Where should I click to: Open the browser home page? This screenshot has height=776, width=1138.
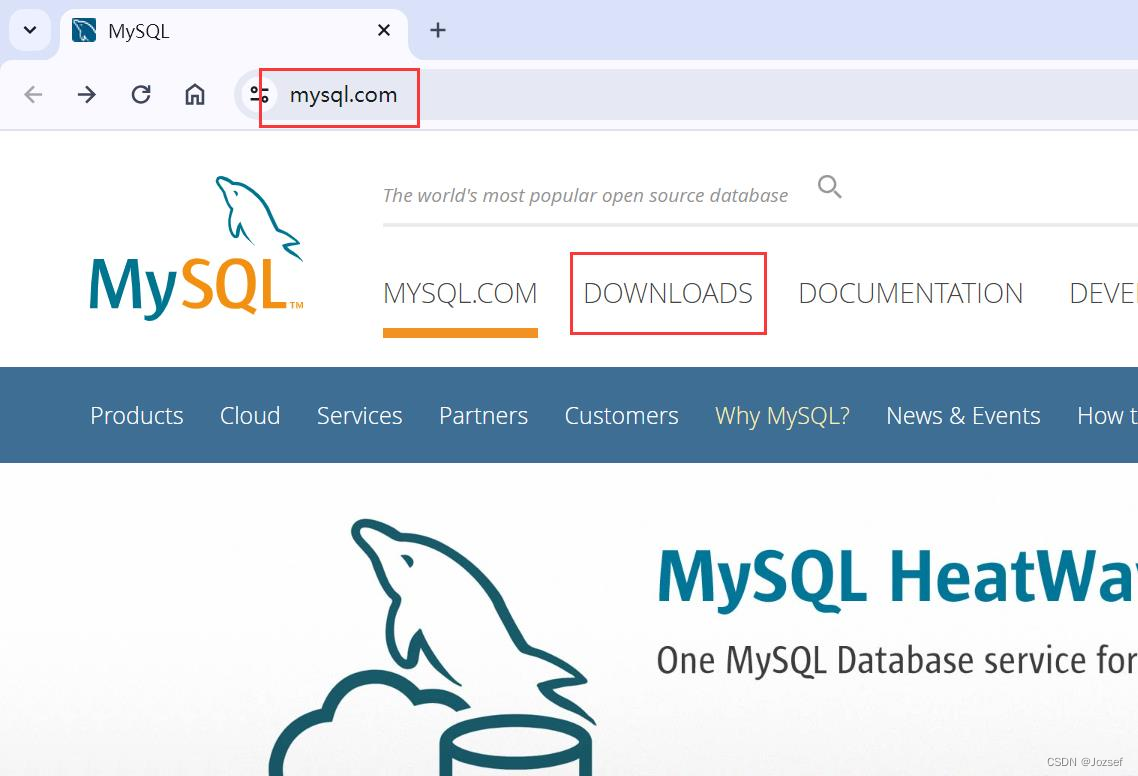point(195,94)
